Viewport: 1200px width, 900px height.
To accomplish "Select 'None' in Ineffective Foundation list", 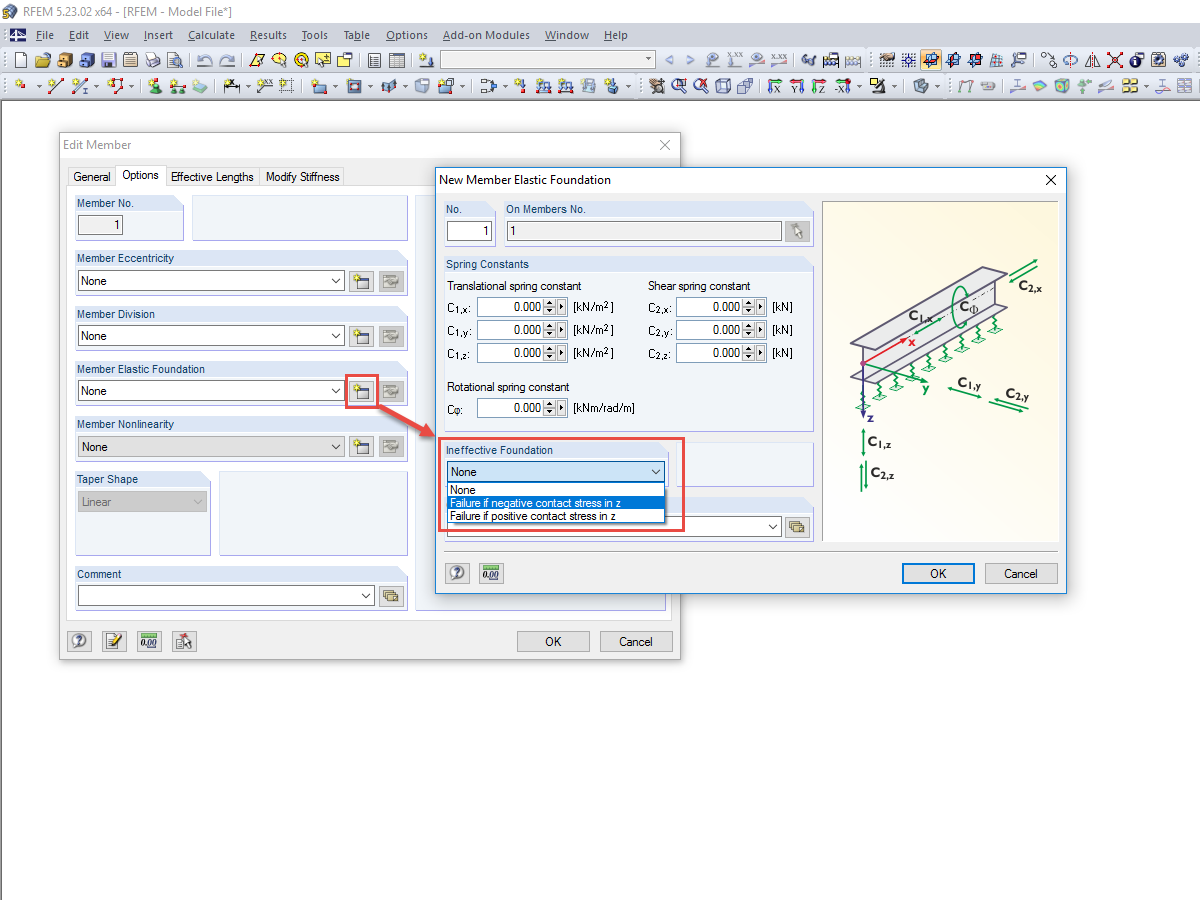I will pyautogui.click(x=556, y=490).
